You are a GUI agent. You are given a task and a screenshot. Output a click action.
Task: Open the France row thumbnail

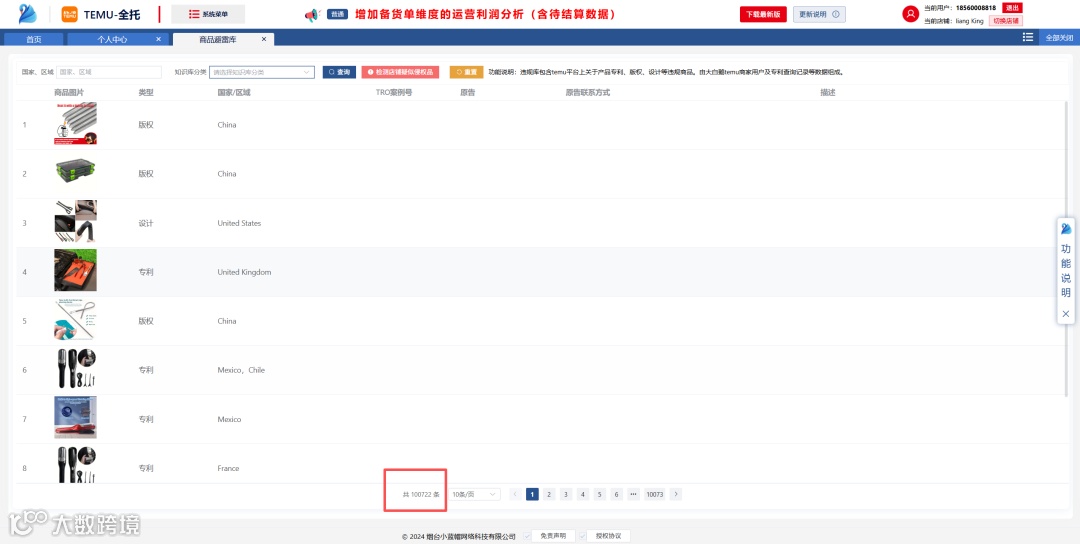[x=76, y=464]
